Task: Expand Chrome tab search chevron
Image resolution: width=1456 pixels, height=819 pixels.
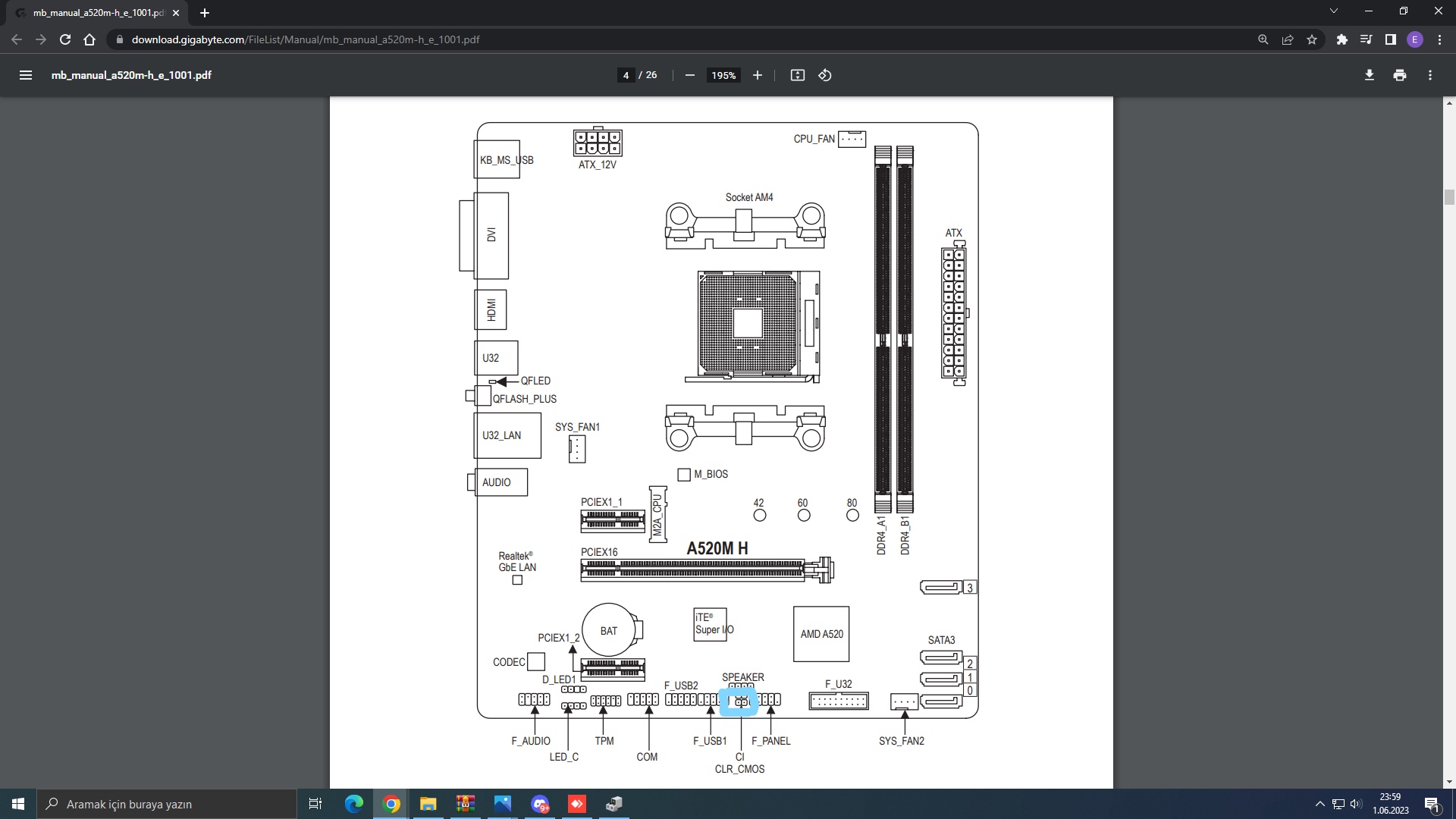Action: pos(1333,11)
